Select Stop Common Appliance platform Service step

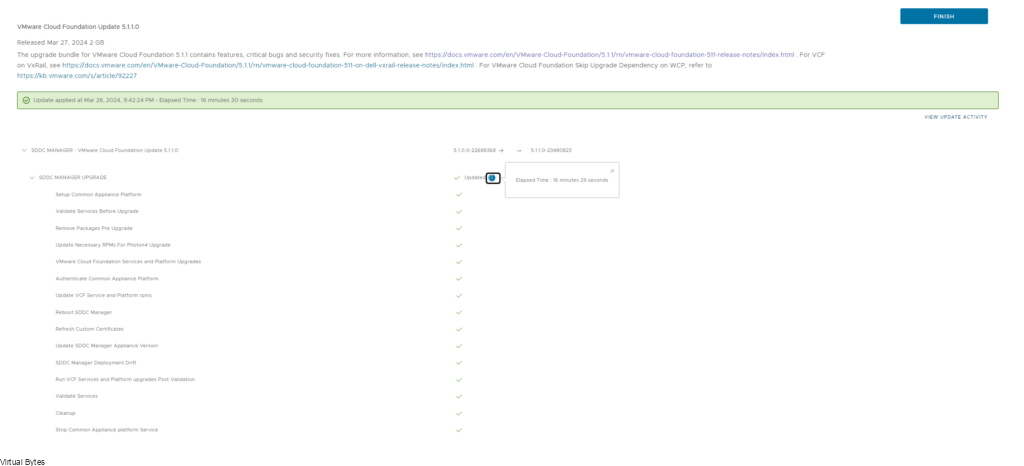point(106,430)
